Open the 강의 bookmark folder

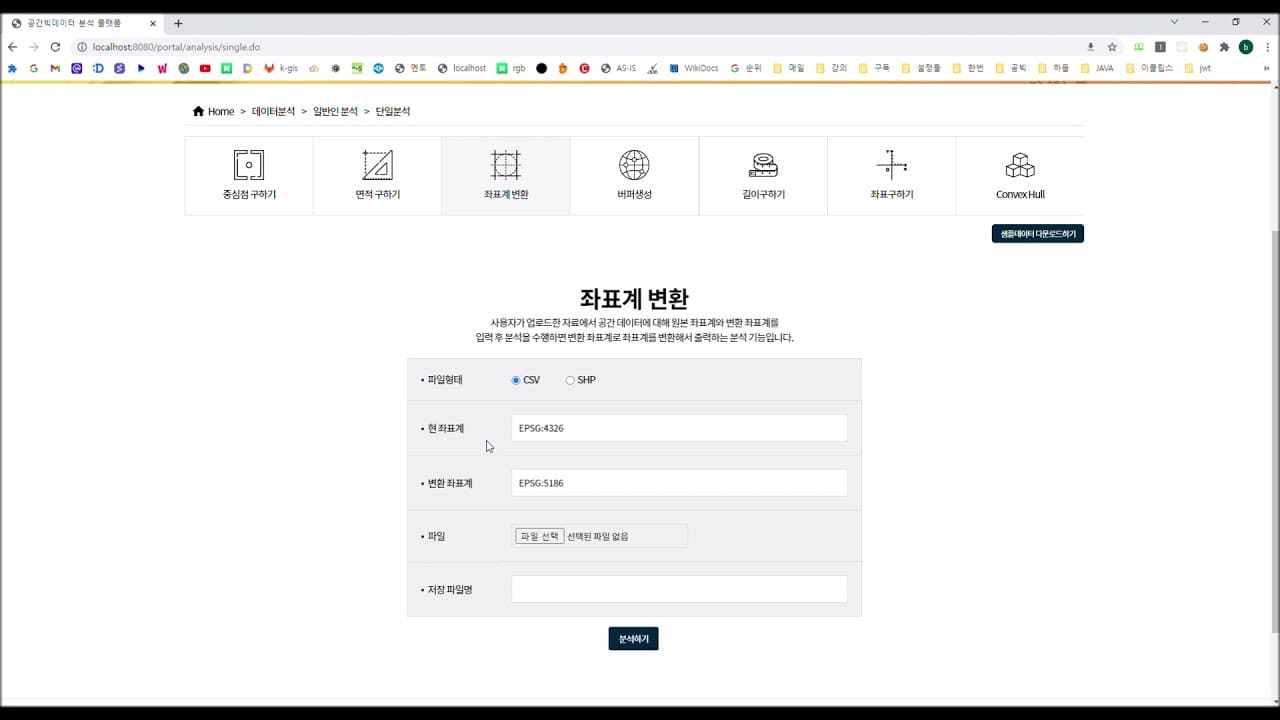point(832,68)
